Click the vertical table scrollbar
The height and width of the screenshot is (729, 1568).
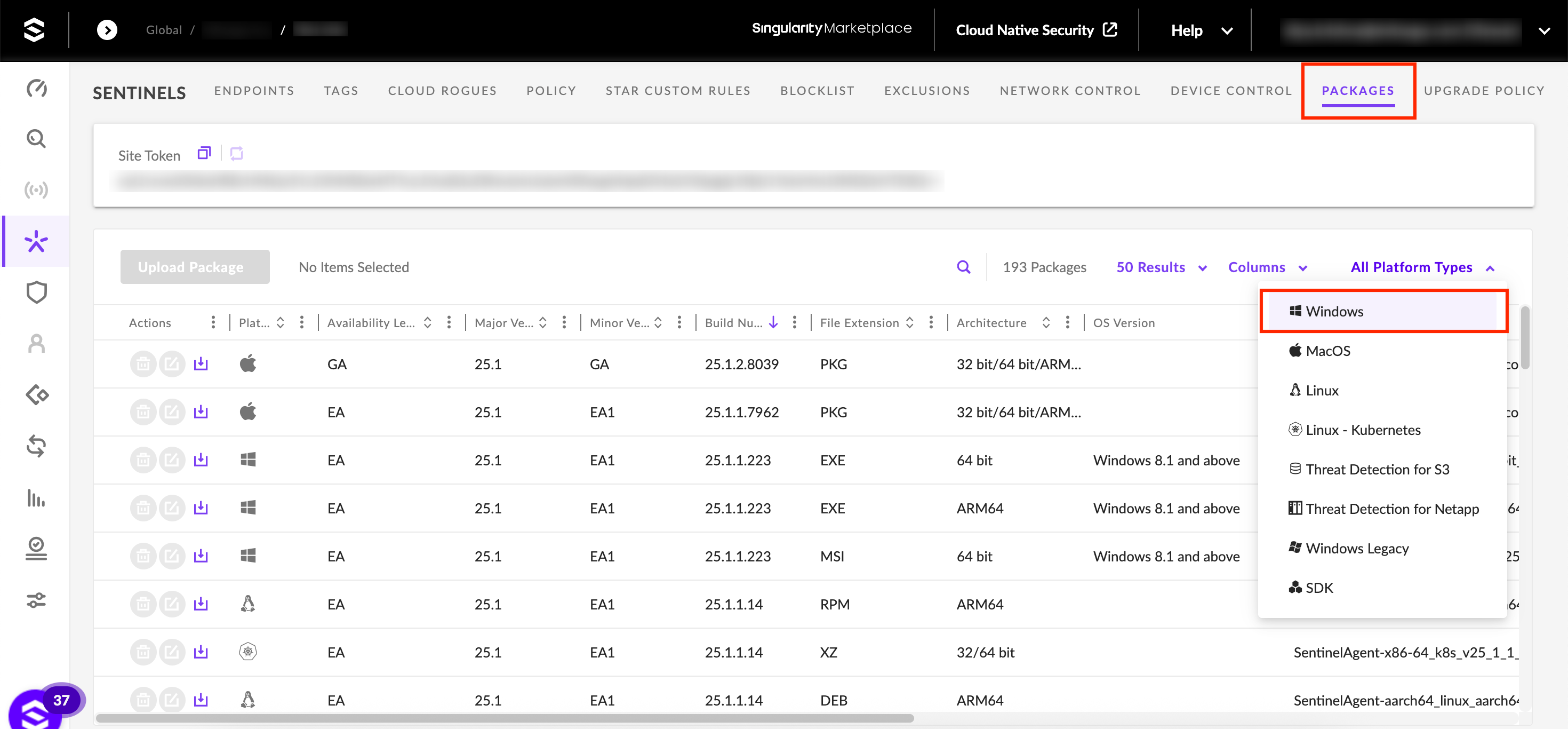tap(1525, 338)
